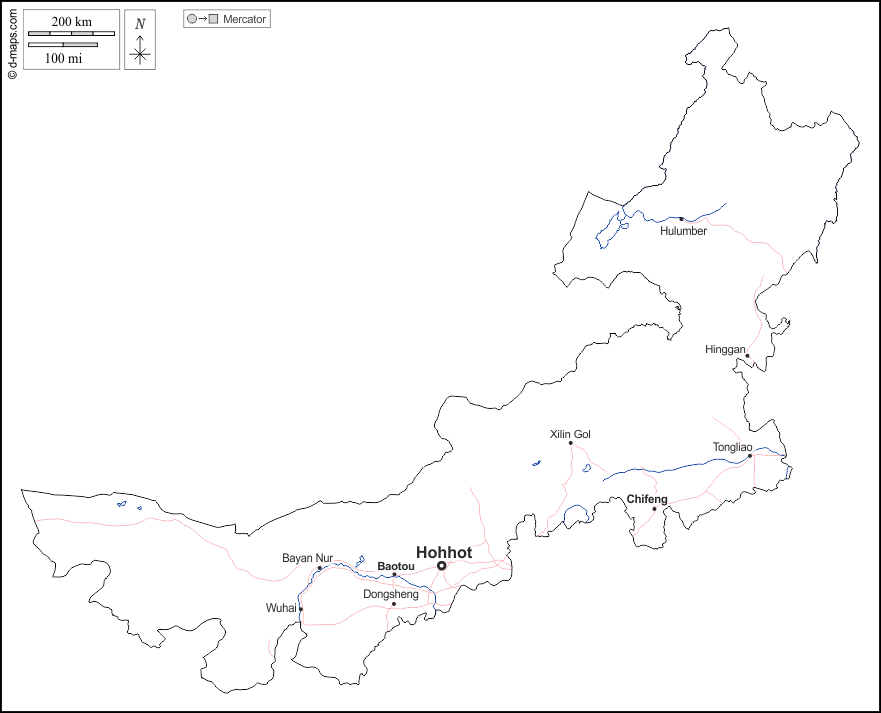
Task: Click the Hulumber city dot
Action: click(x=682, y=219)
